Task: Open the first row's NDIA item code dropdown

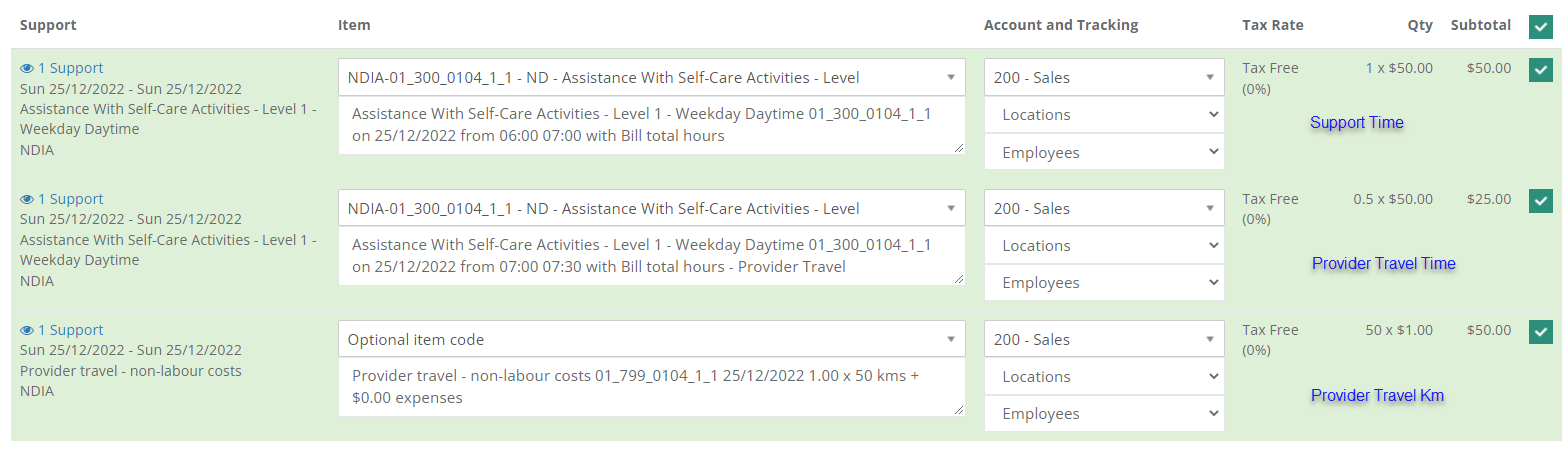Action: [651, 77]
